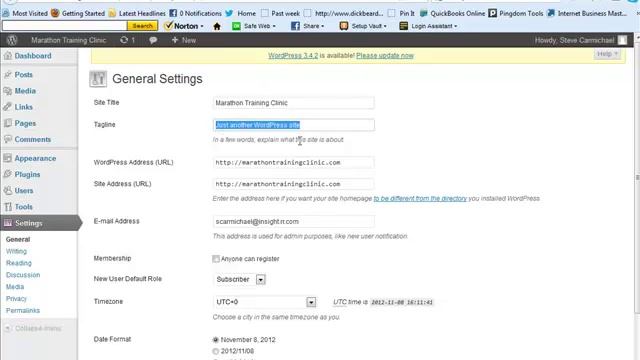Click the Site Title input field

(x=293, y=103)
